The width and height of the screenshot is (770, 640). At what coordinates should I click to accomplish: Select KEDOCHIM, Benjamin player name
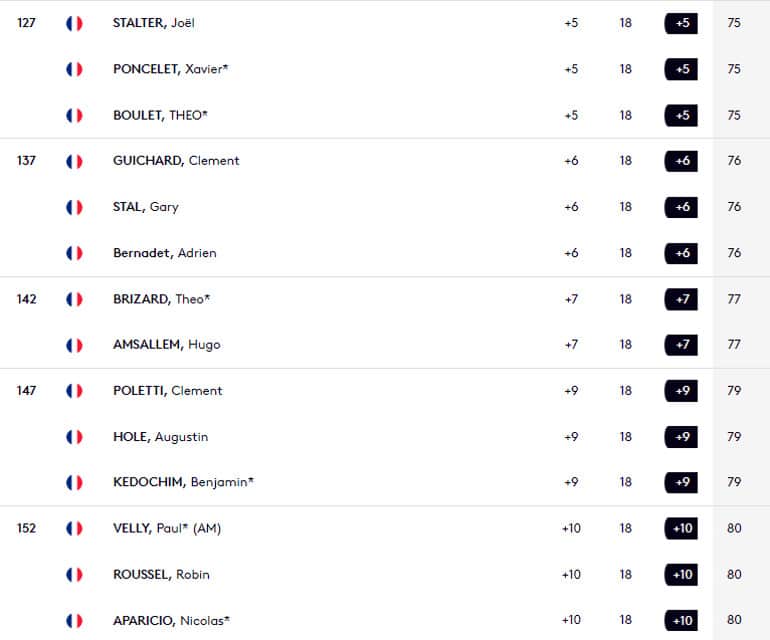tap(183, 482)
